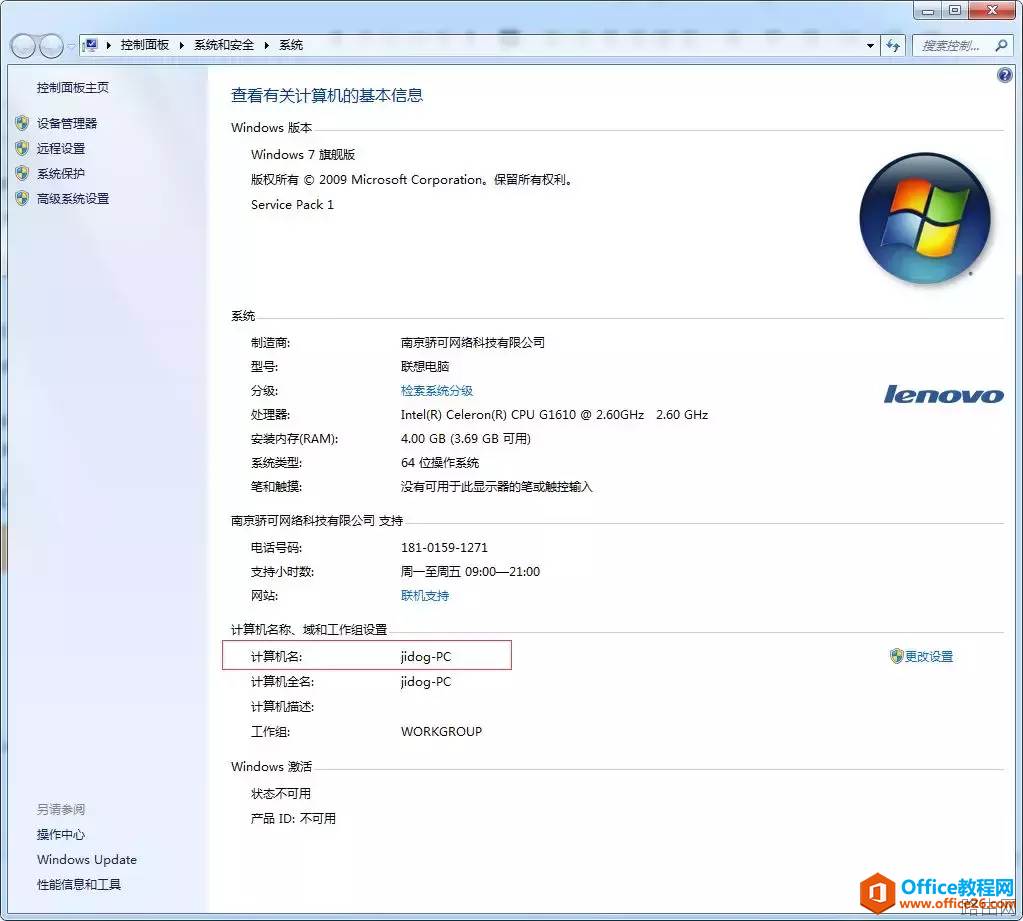Go forward with the Forward arrow button
The height and width of the screenshot is (921, 1023).
tap(52, 46)
